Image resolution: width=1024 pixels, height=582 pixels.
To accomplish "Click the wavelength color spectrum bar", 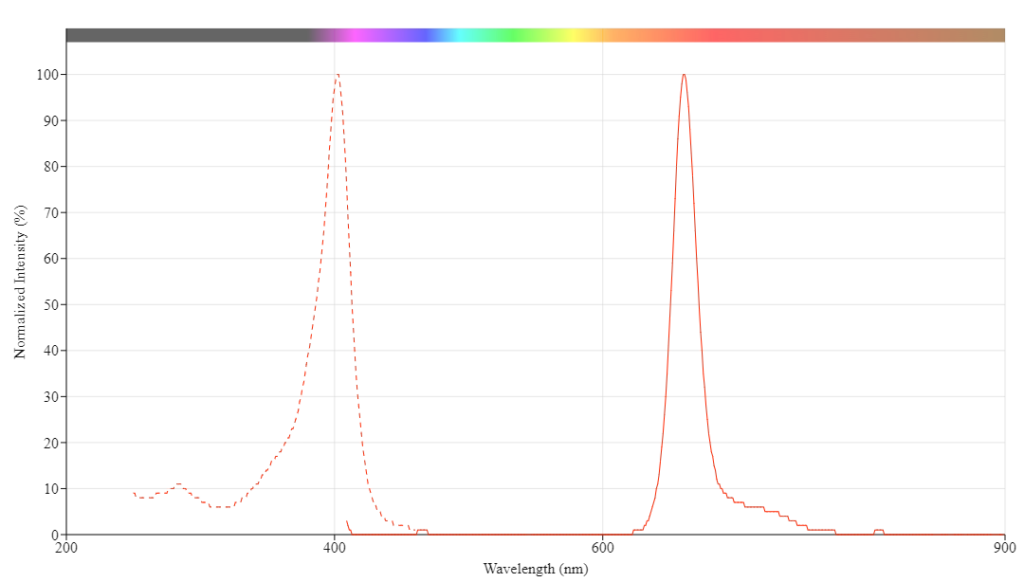I will point(535,35).
